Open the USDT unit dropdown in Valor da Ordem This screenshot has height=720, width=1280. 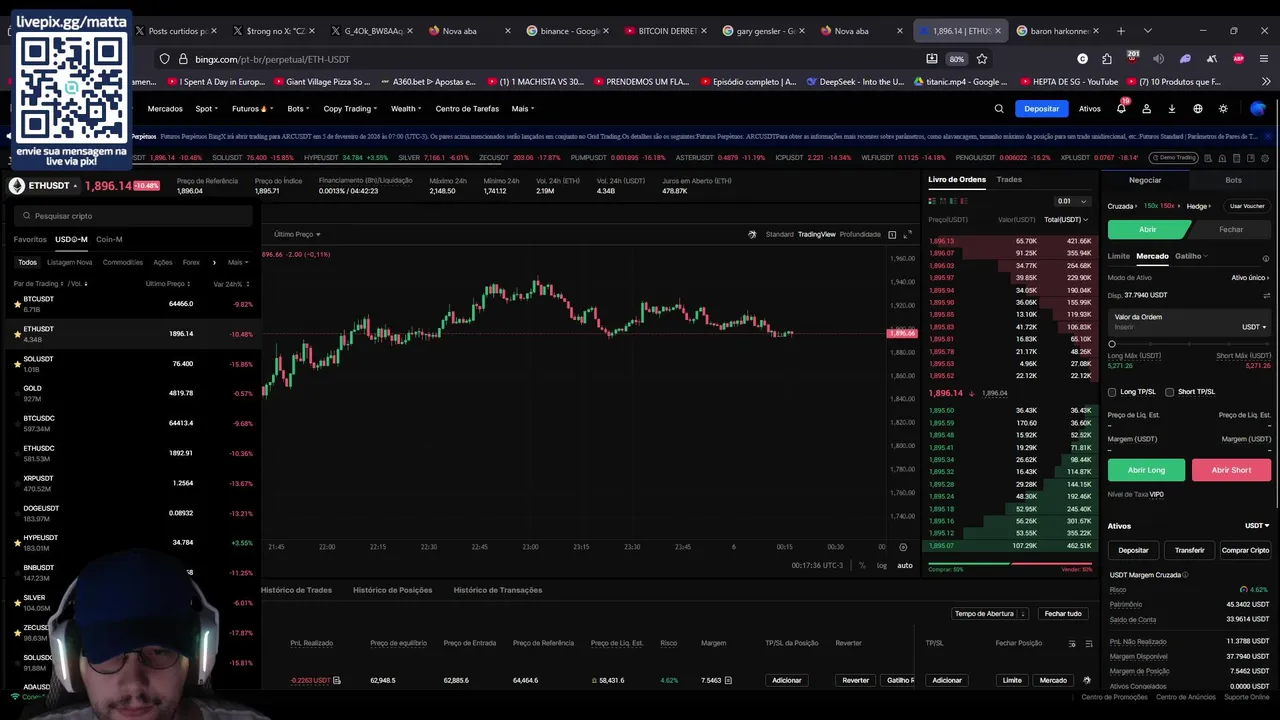click(x=1254, y=327)
